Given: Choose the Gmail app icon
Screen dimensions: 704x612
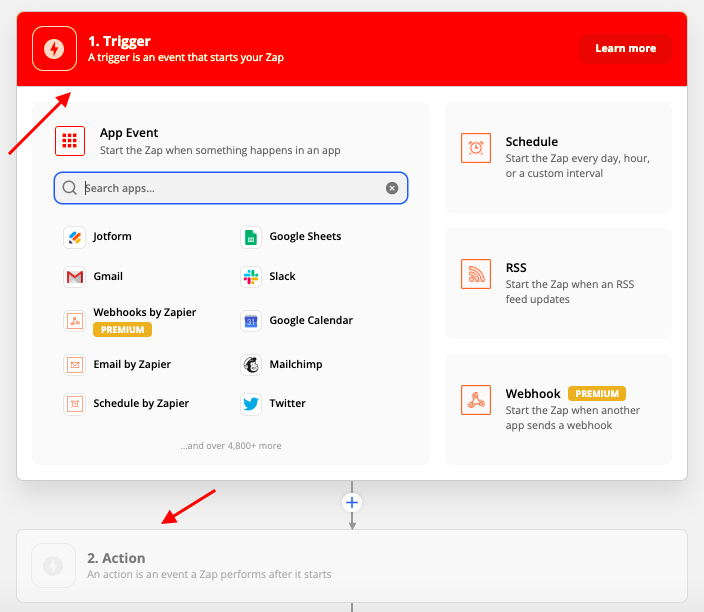Looking at the screenshot, I should point(75,277).
